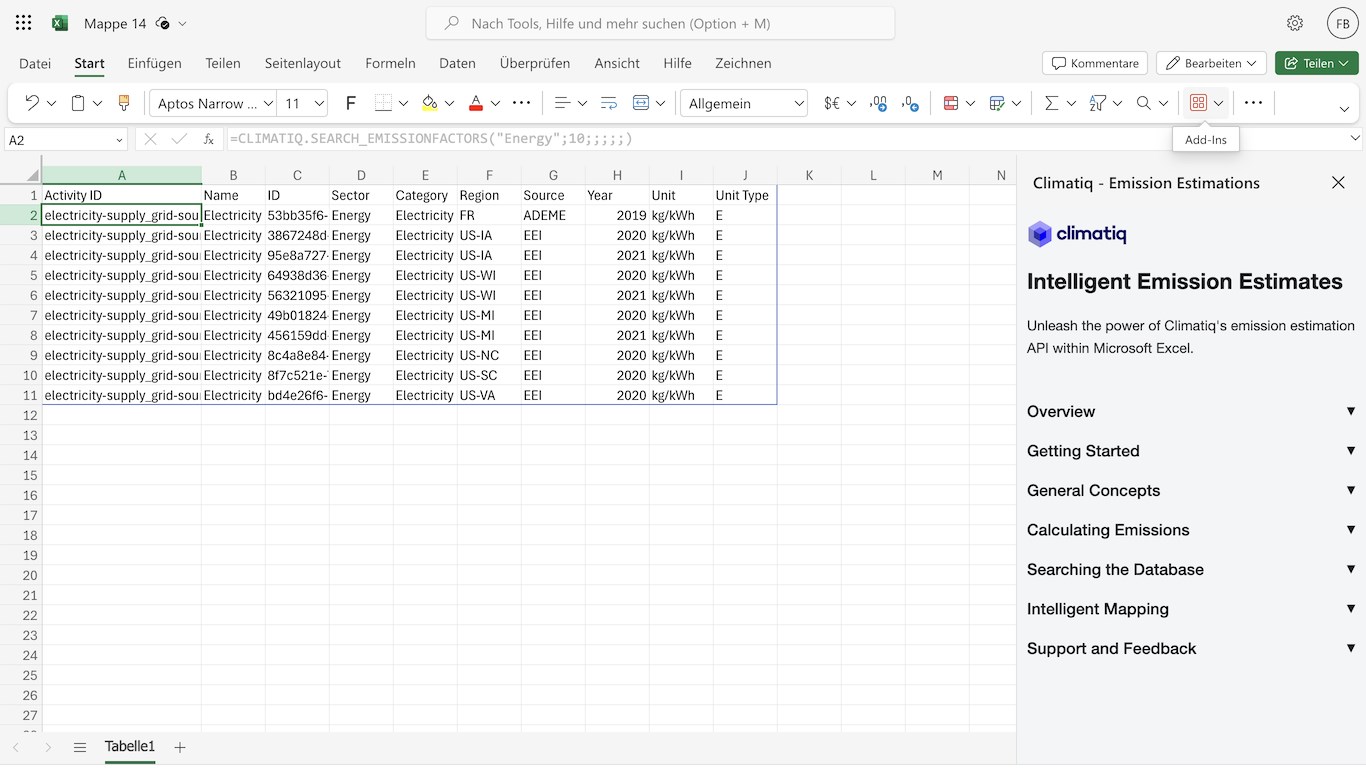Switch to the Überprüfen tab

[x=535, y=63]
